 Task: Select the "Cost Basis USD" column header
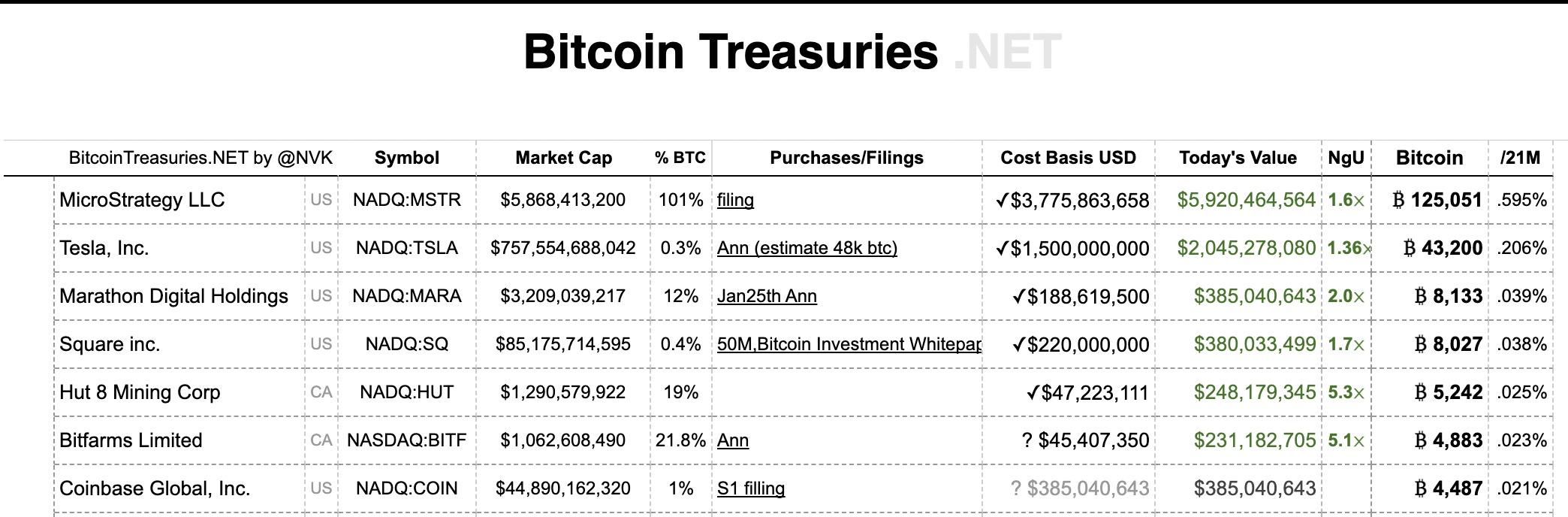[x=1068, y=158]
